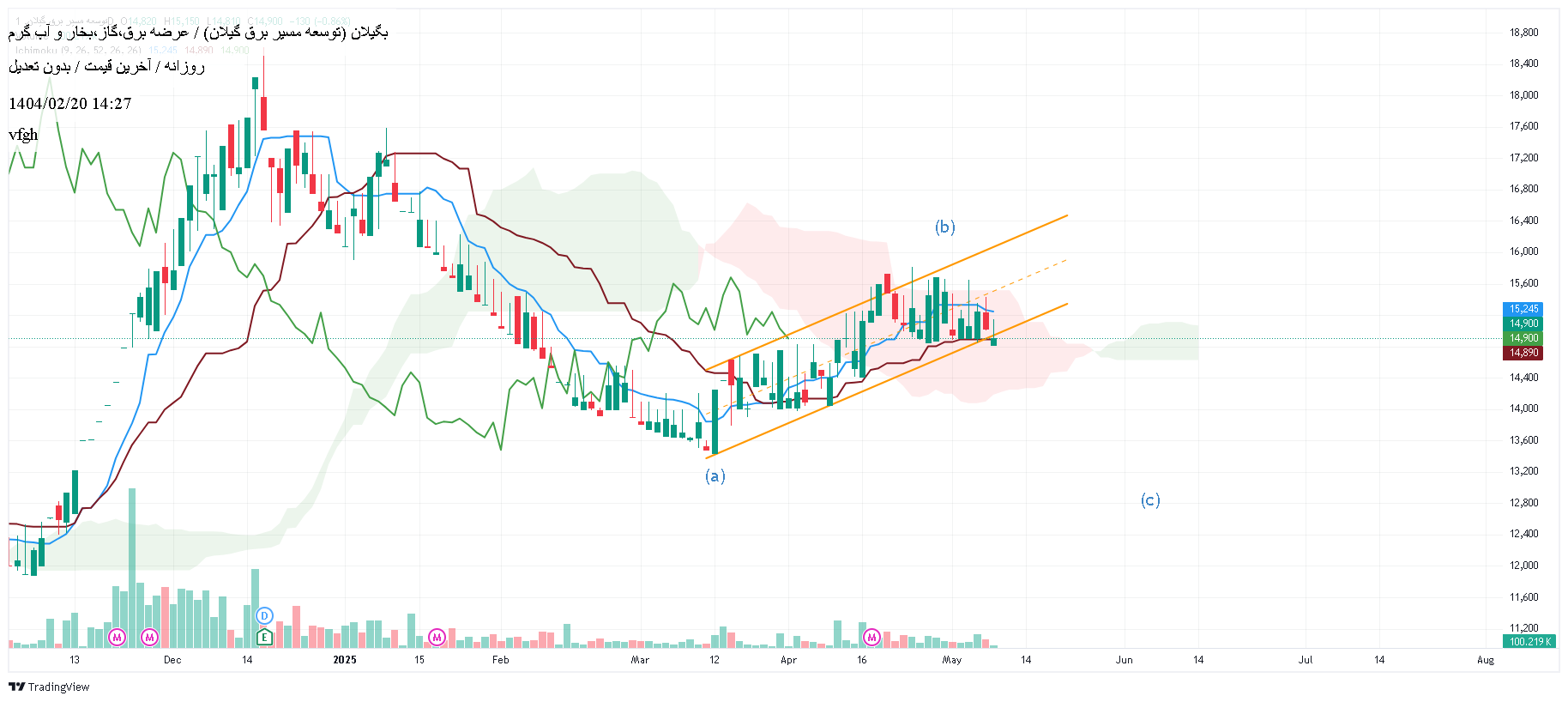Open the blue D dividend marker
The height and width of the screenshot is (702, 1568).
coord(264,615)
